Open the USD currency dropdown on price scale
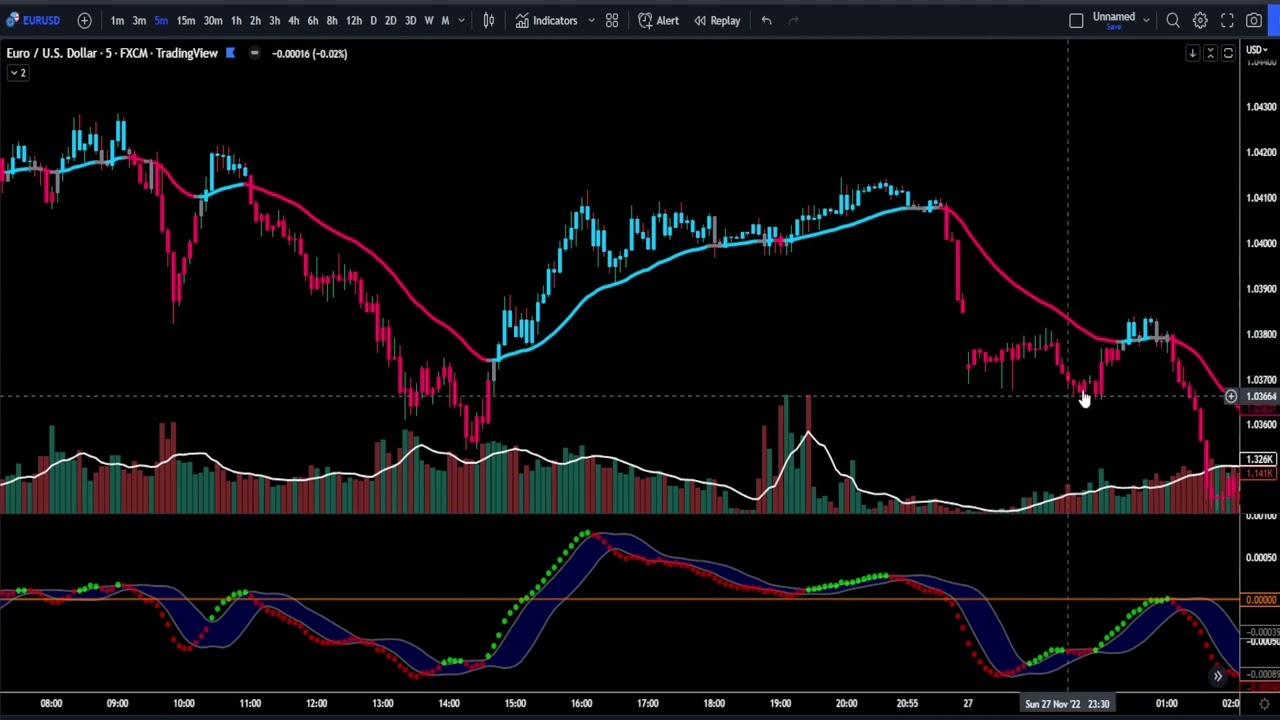The image size is (1280, 720). (1256, 50)
